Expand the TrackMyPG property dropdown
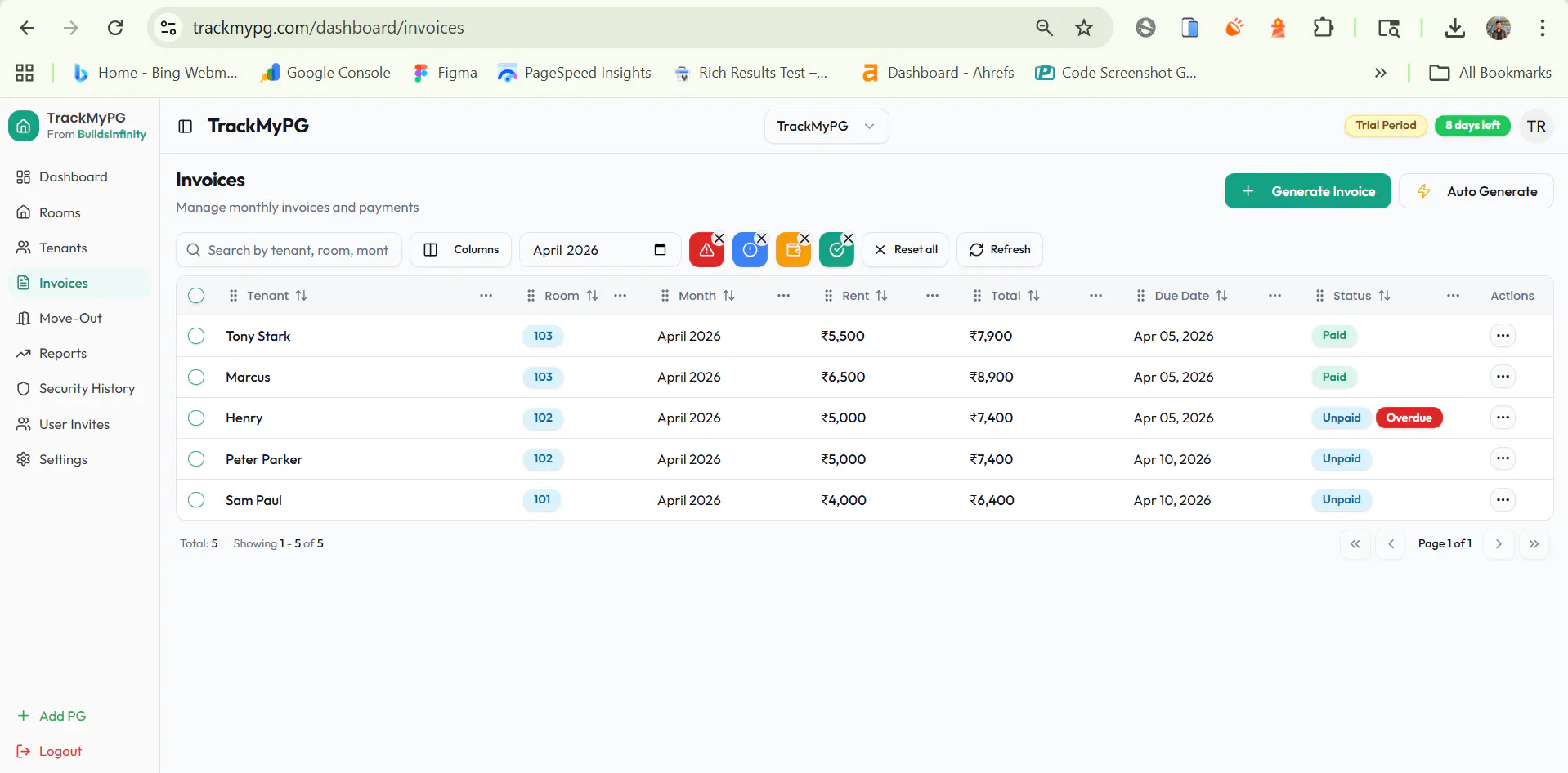This screenshot has height=773, width=1568. click(826, 126)
